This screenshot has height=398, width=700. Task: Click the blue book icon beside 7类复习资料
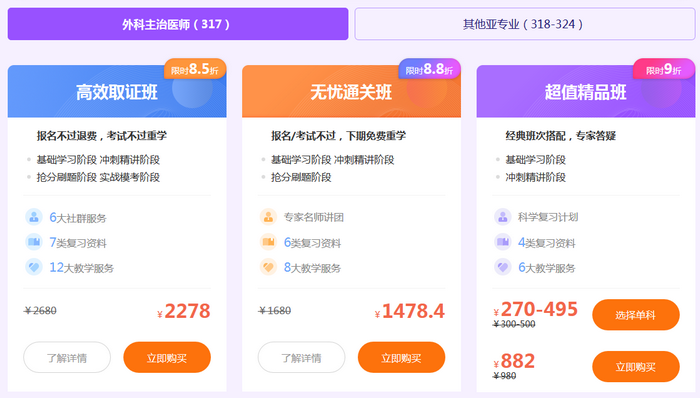tap(34, 242)
